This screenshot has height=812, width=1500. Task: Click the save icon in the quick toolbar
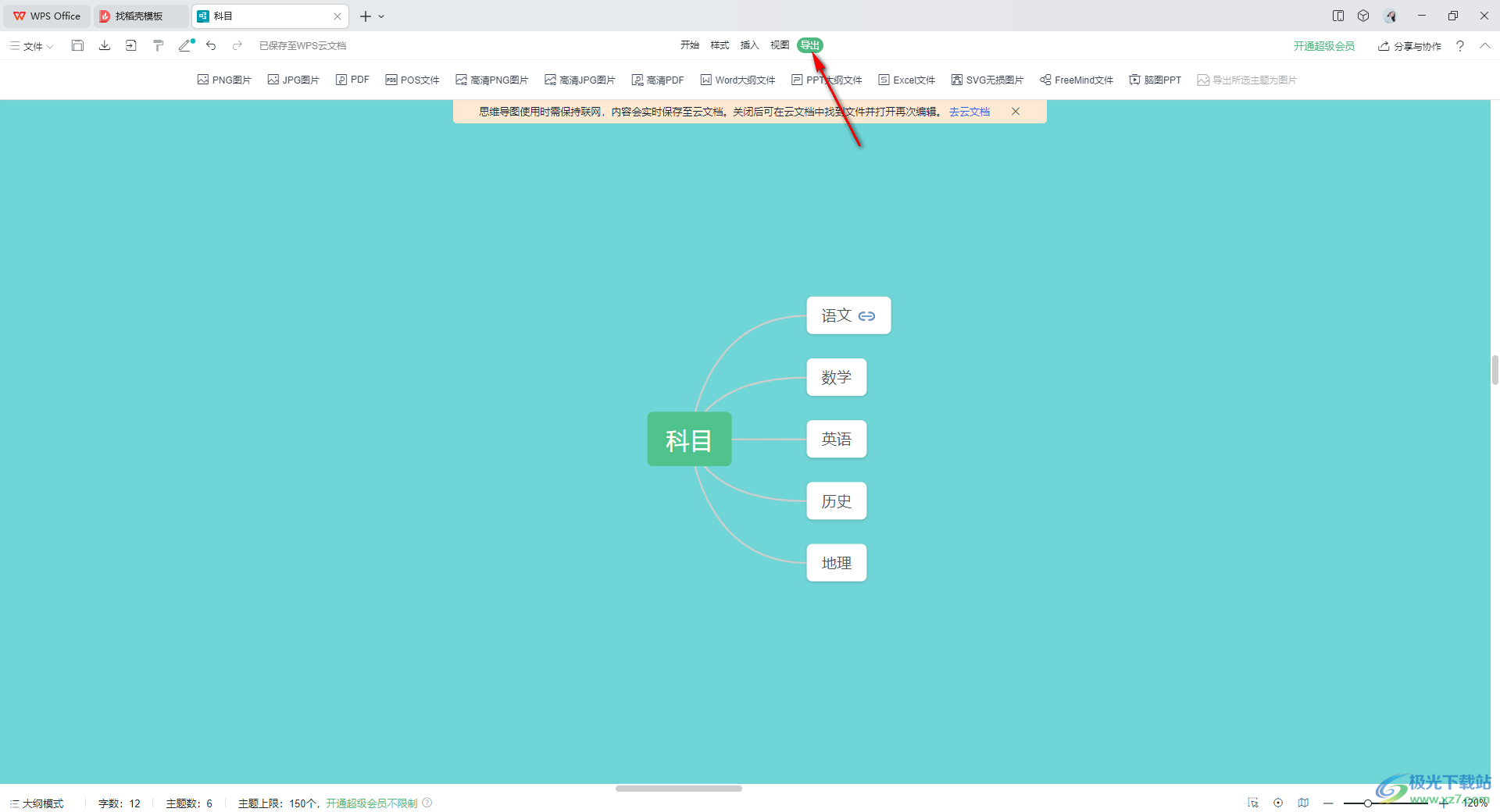click(x=77, y=45)
